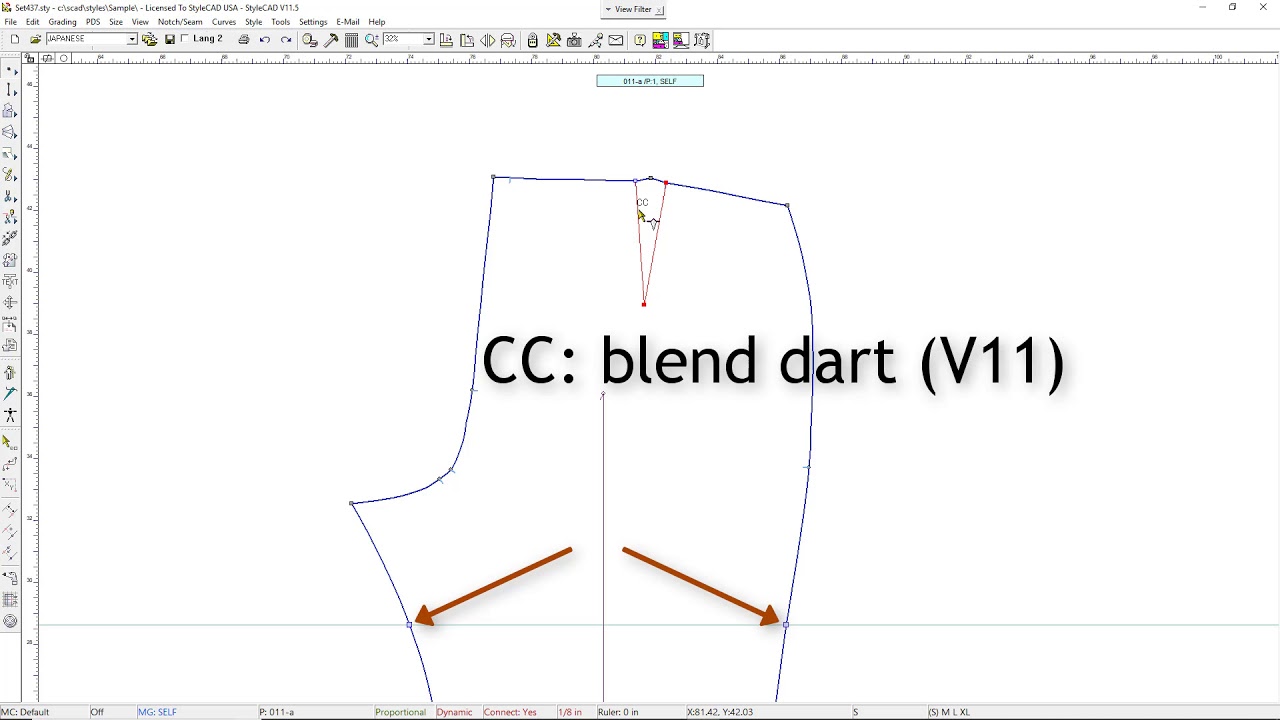Image resolution: width=1280 pixels, height=720 pixels.
Task: Select the point tool at top of left toolbar
Action: pyautogui.click(x=10, y=71)
